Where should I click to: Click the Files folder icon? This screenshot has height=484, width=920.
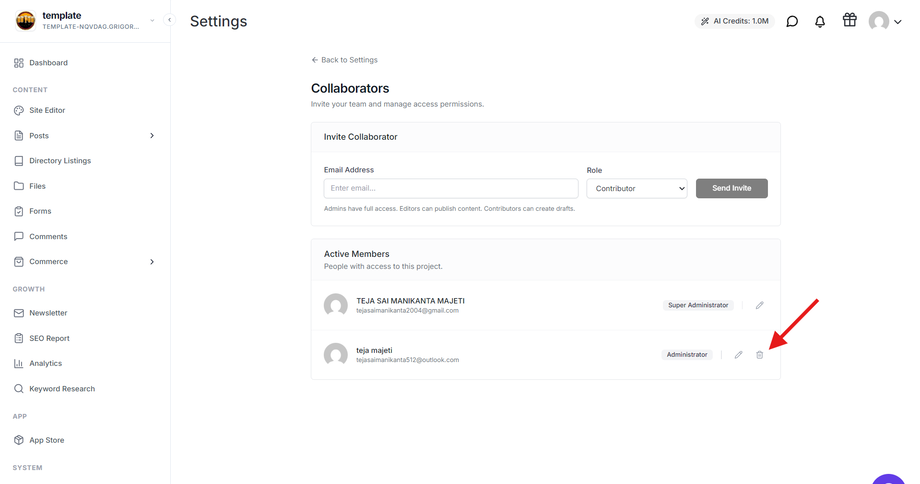pos(19,186)
